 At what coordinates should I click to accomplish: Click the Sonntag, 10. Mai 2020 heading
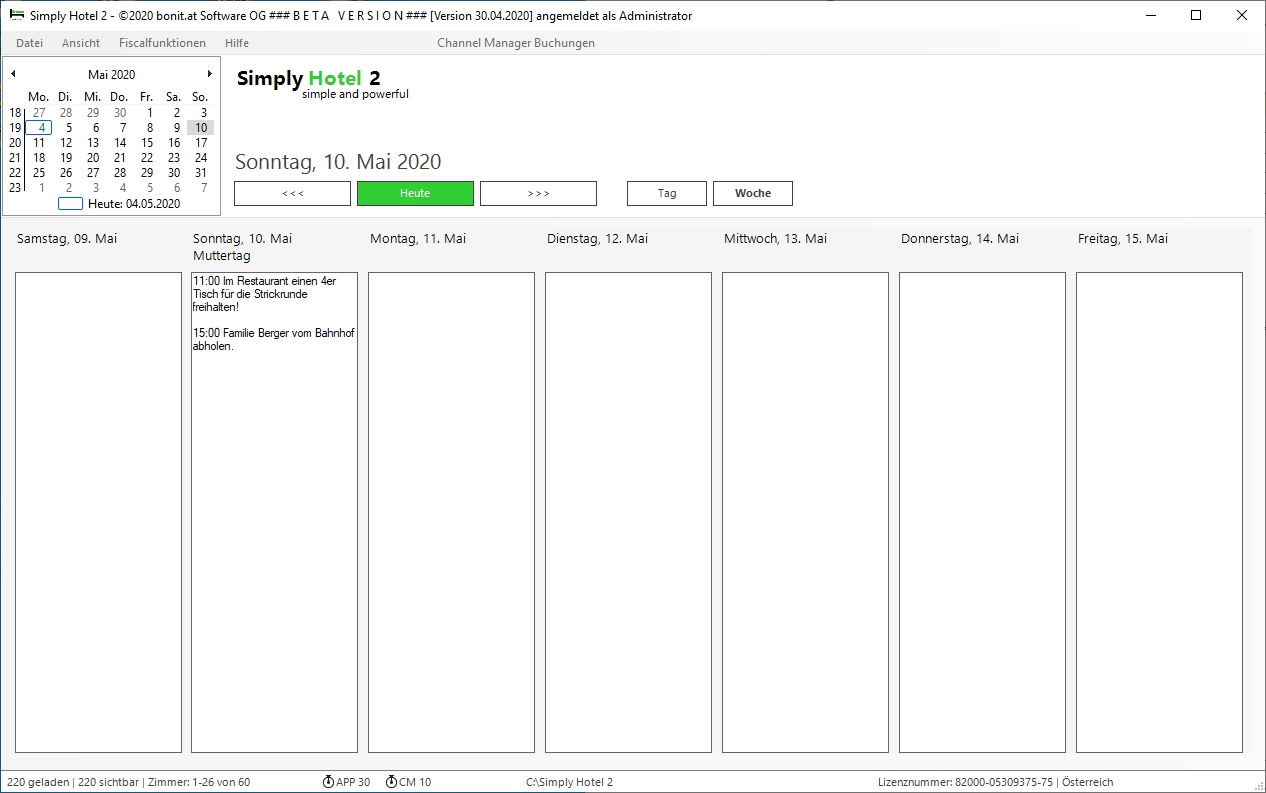(338, 162)
